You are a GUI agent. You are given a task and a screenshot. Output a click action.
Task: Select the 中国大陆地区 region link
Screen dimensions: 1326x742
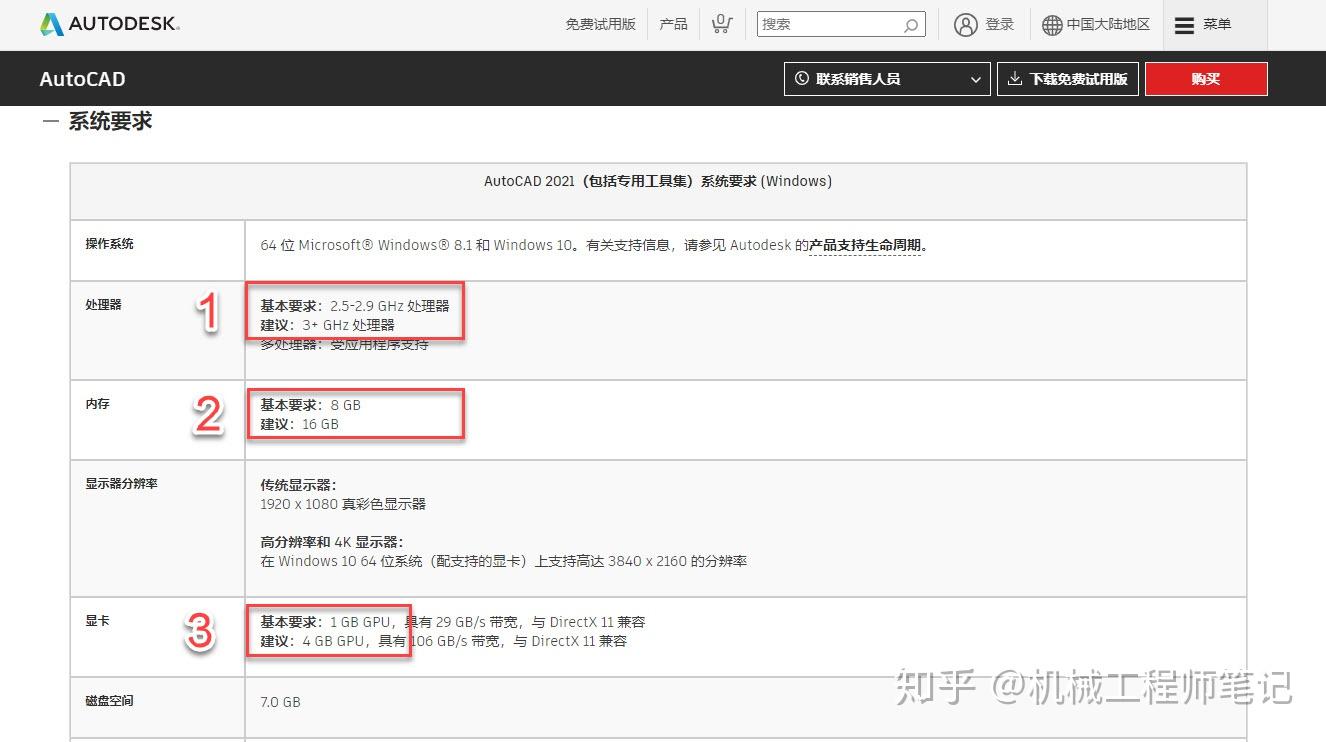tap(1108, 25)
